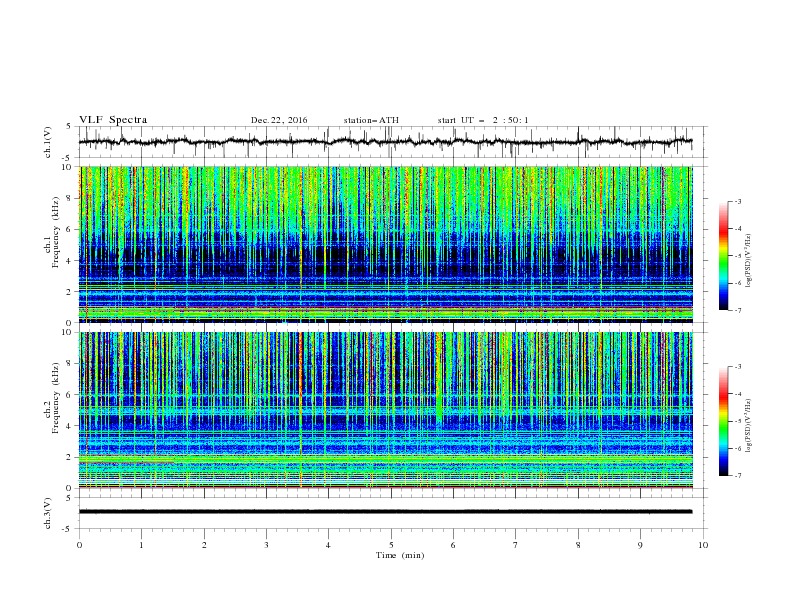Viewport: 792px width, 612px height.
Task: Click the ch.2 spectrogram color scale bar
Action: [723, 421]
